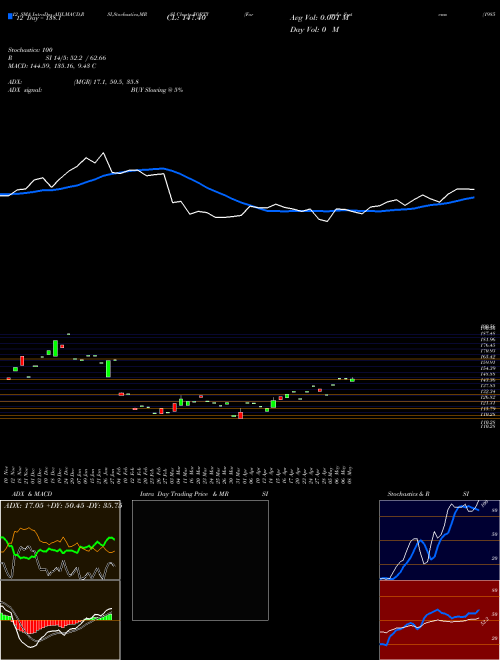
Task: Click the tall green candle that gaps down
Action: tap(108, 369)
